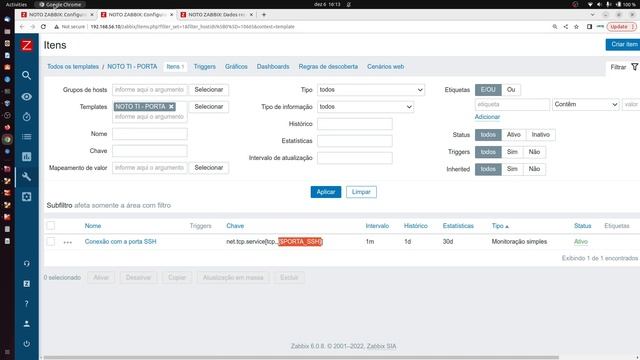
Task: Sort the table by the Nome column
Action: 93,226
